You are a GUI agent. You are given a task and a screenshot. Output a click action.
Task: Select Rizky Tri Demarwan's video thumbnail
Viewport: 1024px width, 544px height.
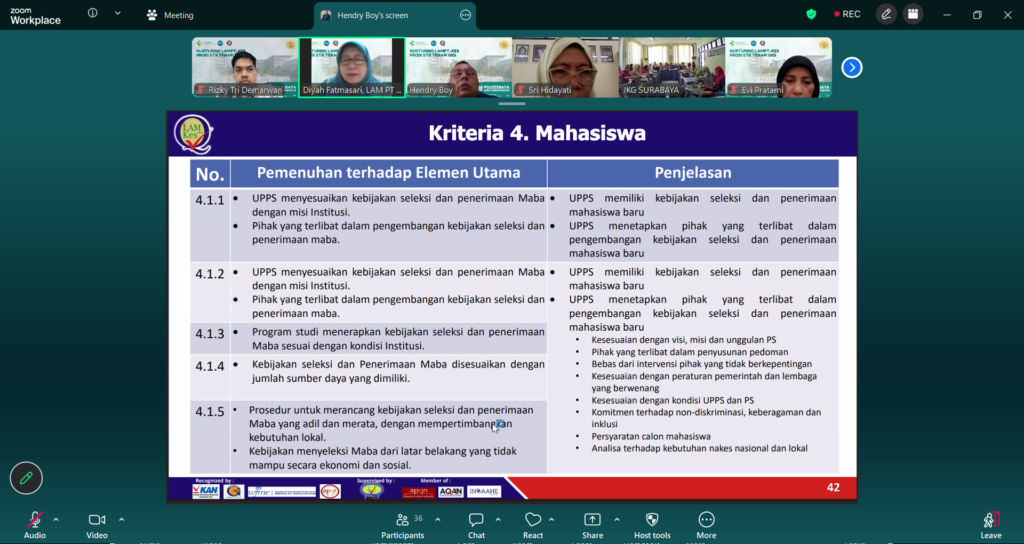coord(245,67)
